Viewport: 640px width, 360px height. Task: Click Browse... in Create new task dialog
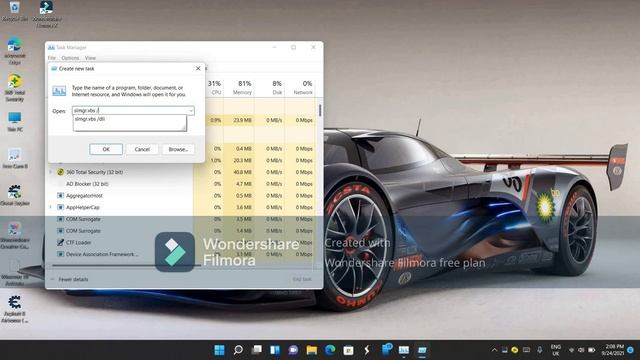tap(178, 149)
